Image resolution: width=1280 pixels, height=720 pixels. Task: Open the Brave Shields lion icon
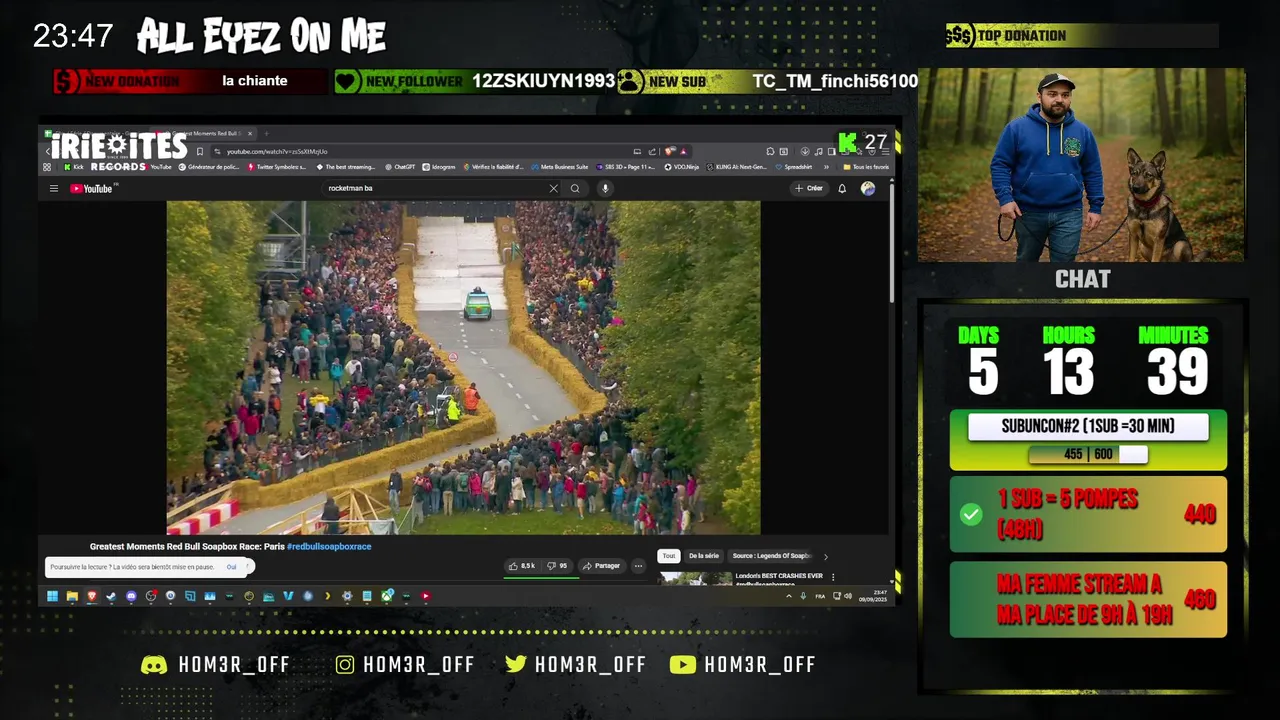(x=669, y=151)
